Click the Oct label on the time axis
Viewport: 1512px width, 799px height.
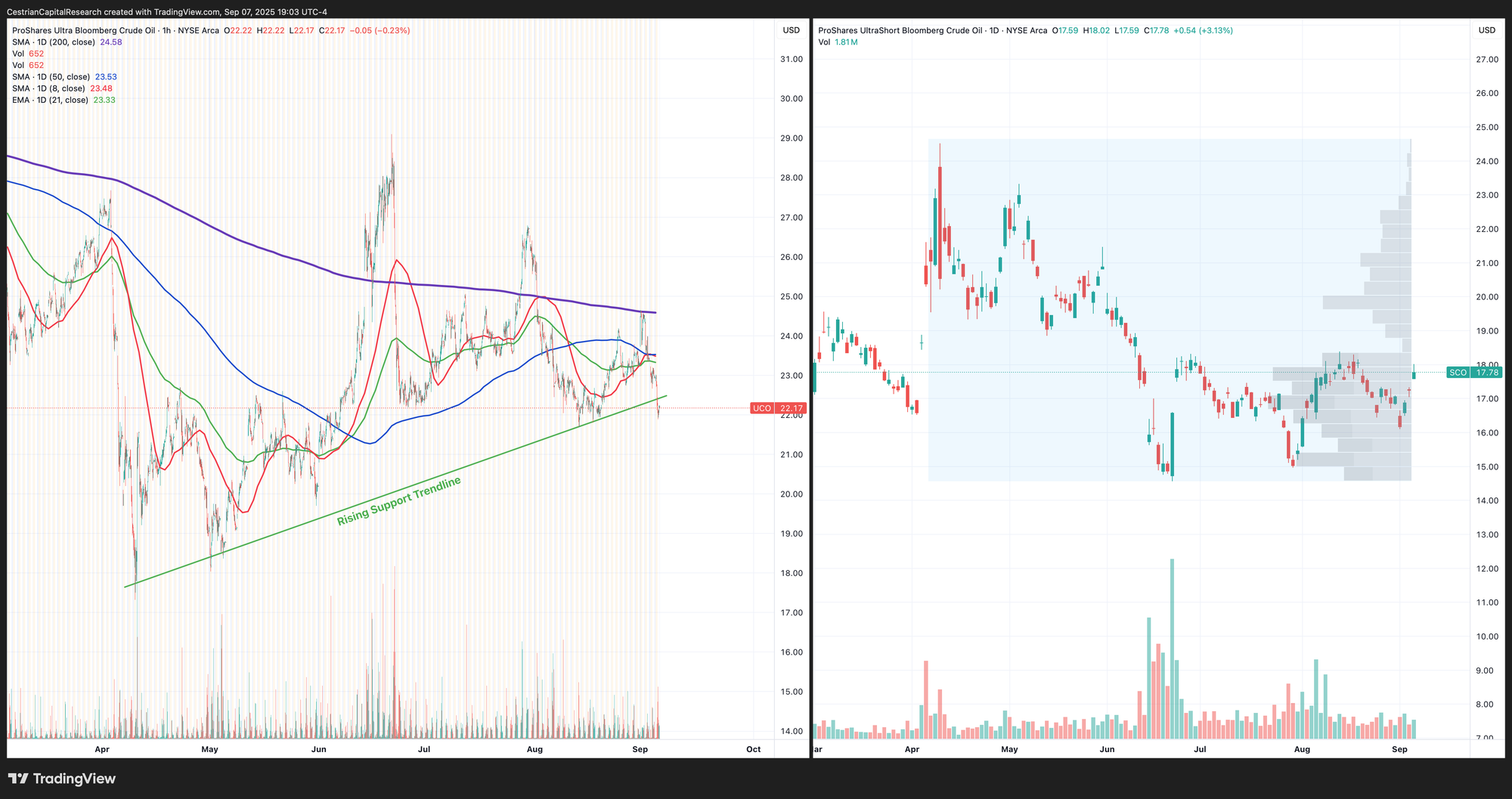(753, 749)
